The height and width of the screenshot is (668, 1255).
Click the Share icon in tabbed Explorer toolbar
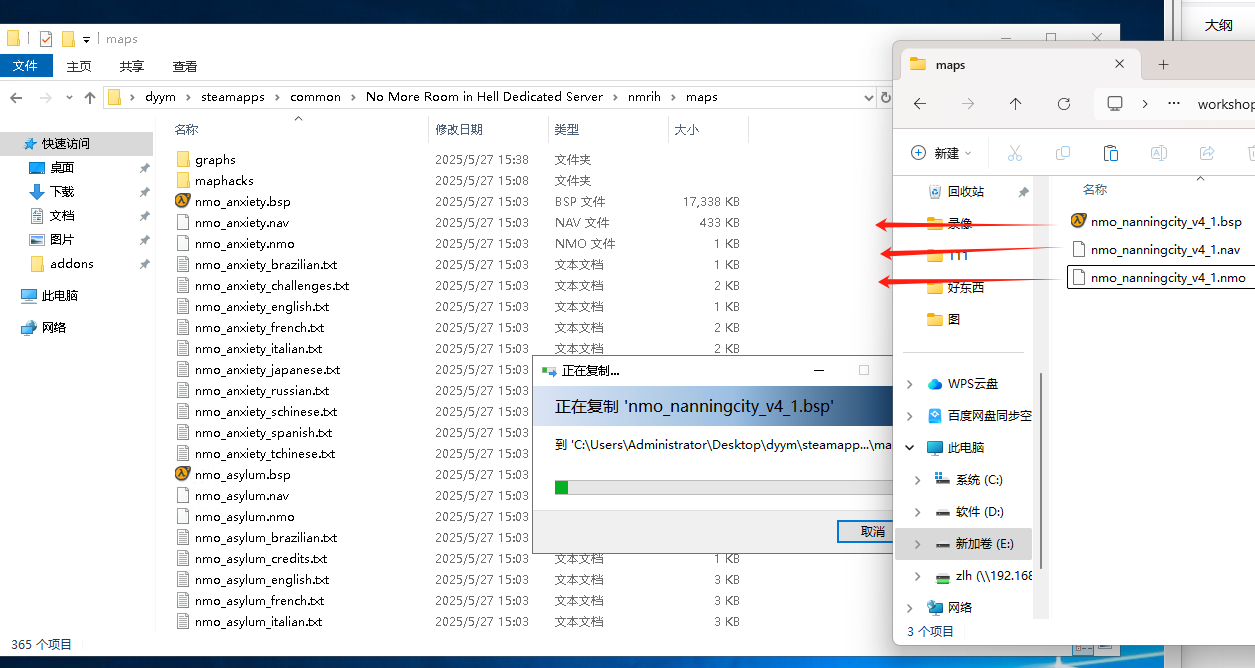pos(1207,153)
